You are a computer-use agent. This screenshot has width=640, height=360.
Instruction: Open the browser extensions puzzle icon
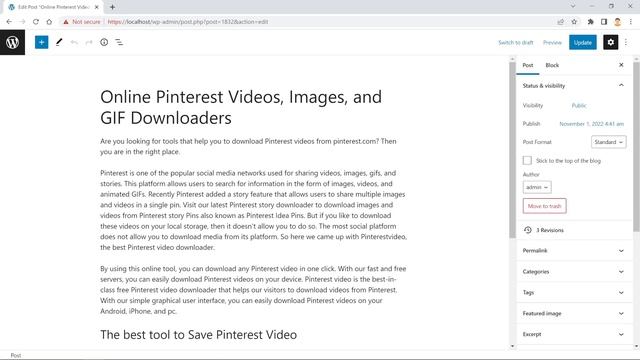(590, 22)
